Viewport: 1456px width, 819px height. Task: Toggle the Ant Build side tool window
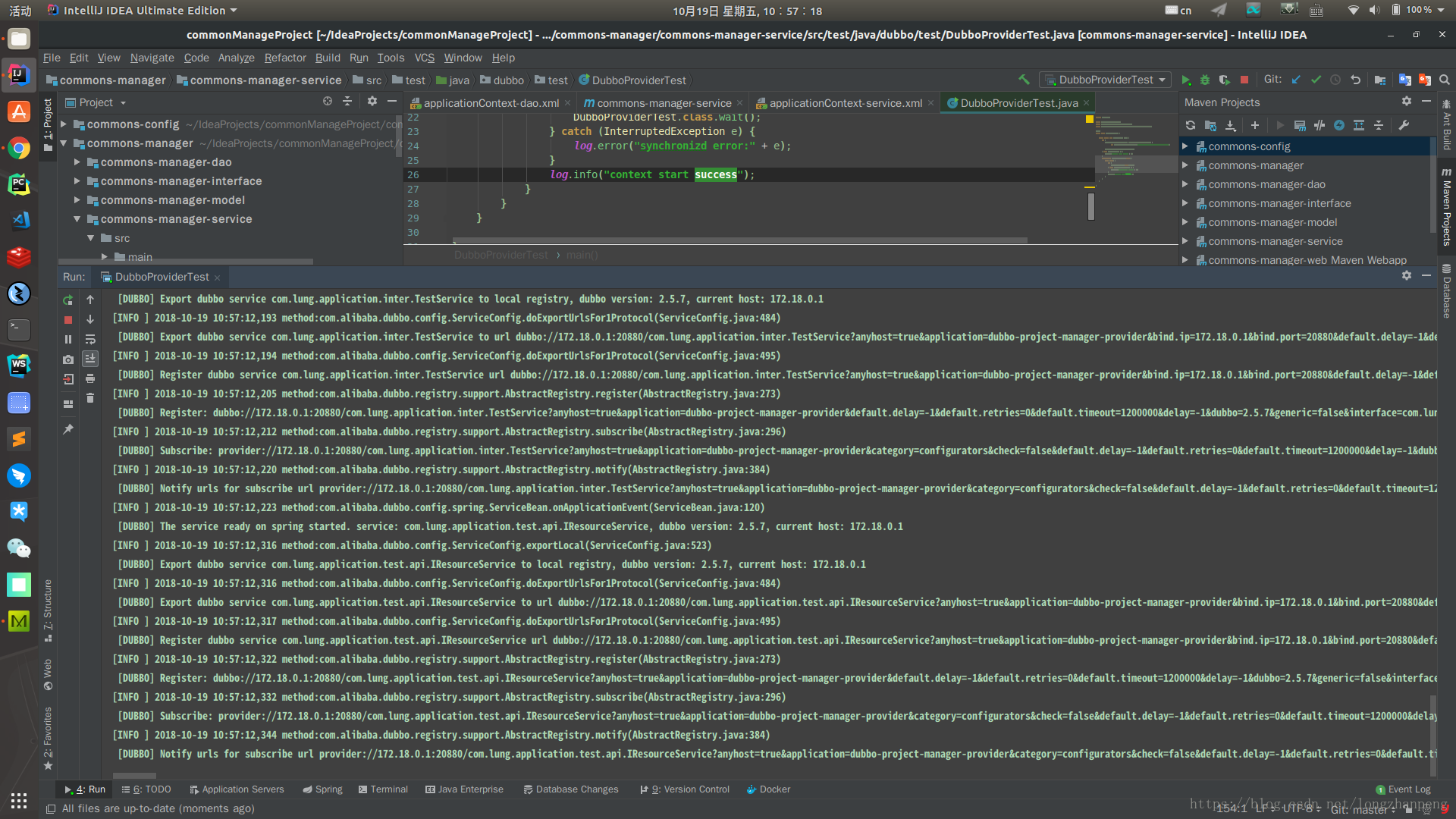click(x=1447, y=125)
